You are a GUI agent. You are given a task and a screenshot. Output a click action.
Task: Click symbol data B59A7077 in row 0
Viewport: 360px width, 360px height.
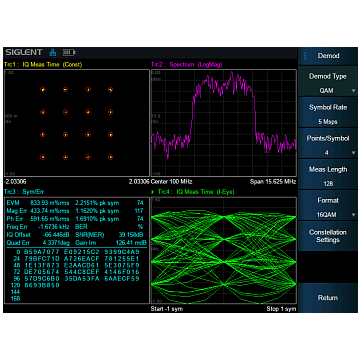(x=42, y=252)
